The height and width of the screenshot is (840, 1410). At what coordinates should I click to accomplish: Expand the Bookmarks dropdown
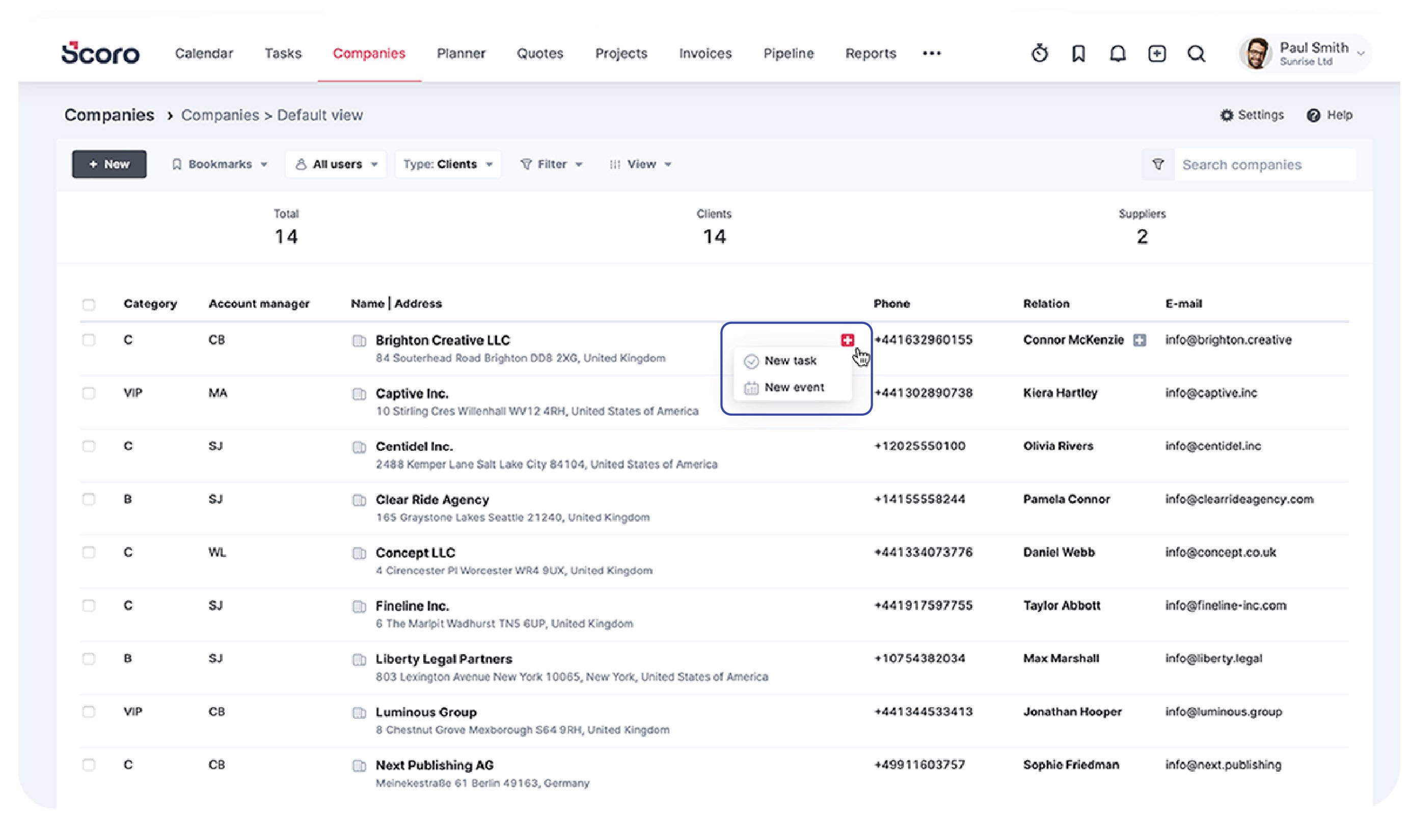tap(220, 165)
